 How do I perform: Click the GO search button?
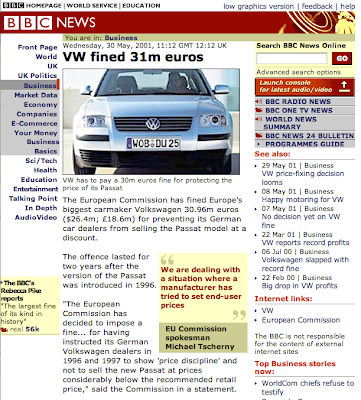click(x=342, y=58)
